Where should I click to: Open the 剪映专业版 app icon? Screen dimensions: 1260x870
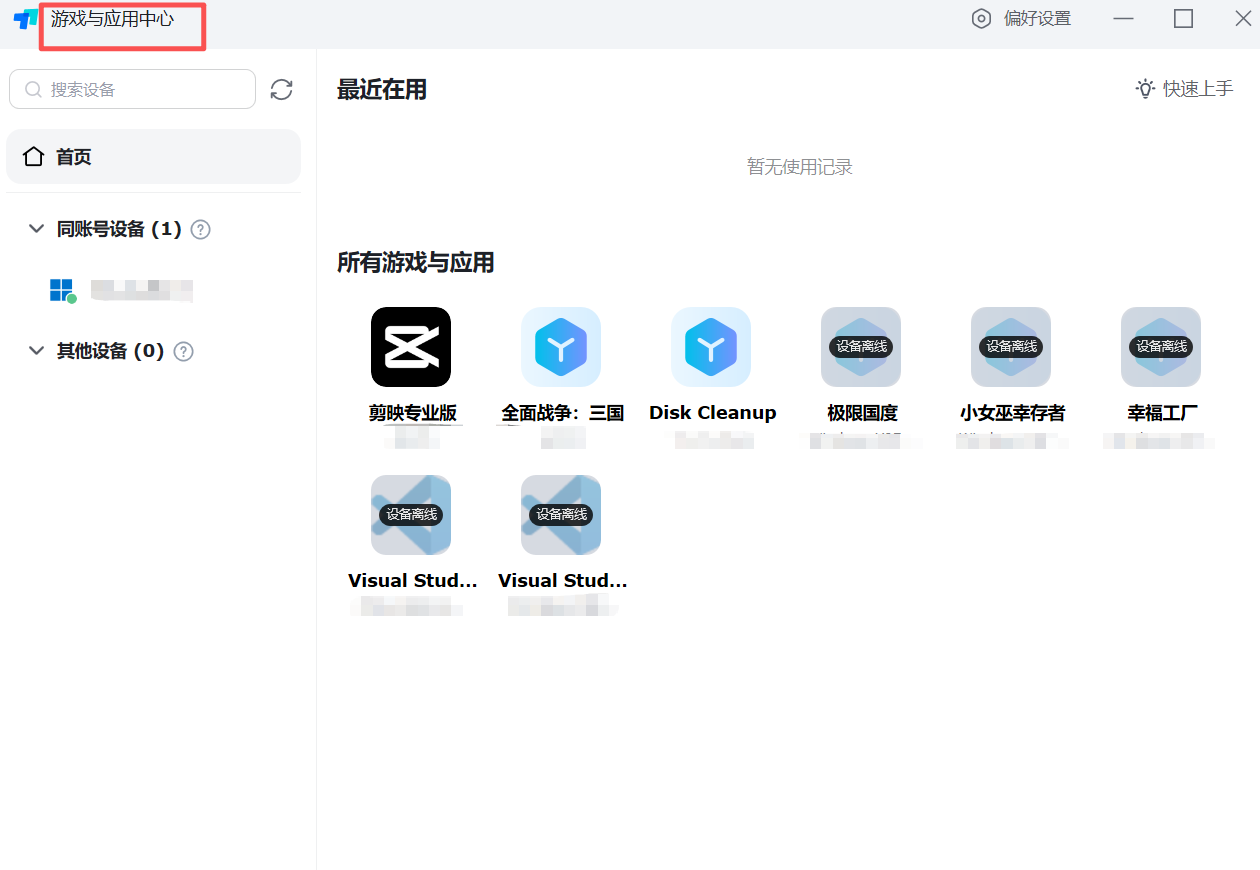pyautogui.click(x=411, y=347)
